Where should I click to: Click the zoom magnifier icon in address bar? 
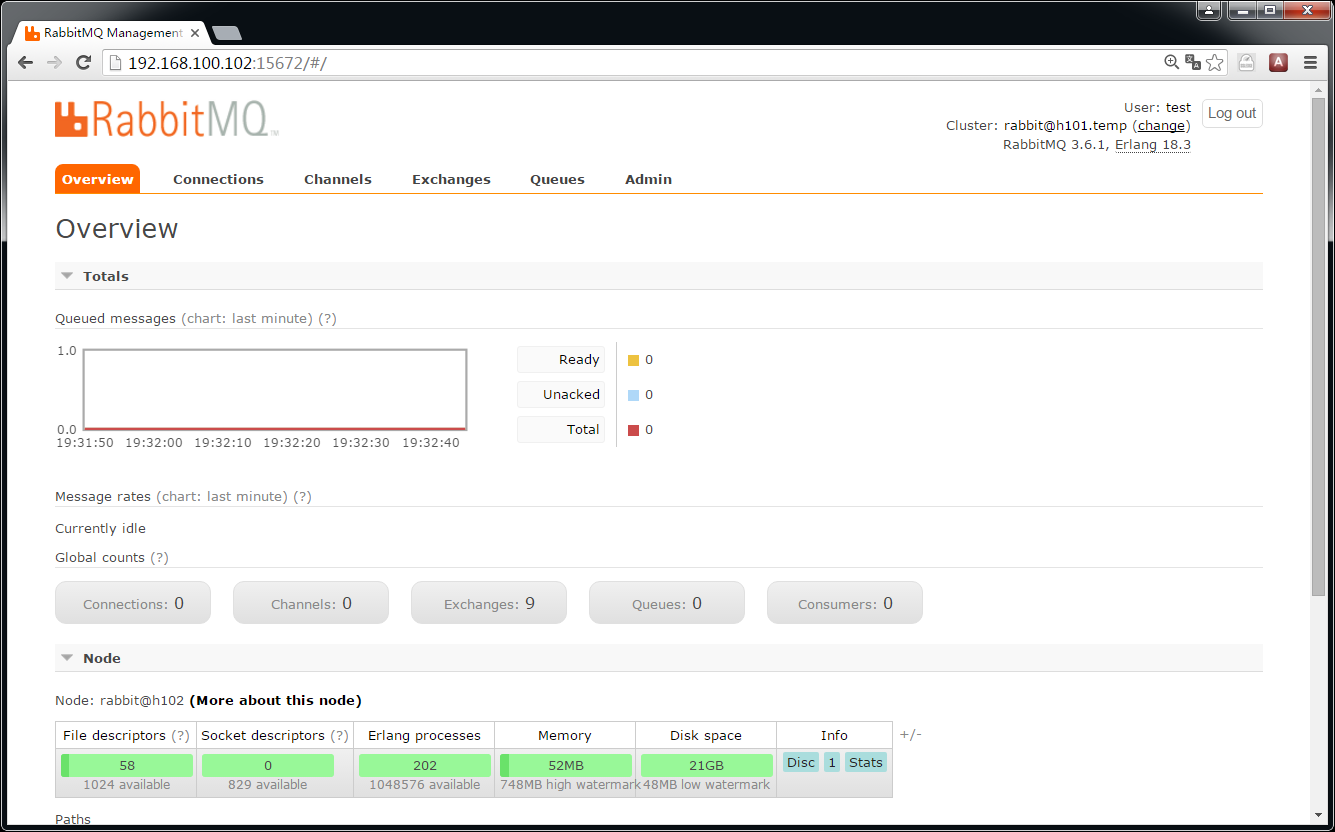pyautogui.click(x=1172, y=63)
